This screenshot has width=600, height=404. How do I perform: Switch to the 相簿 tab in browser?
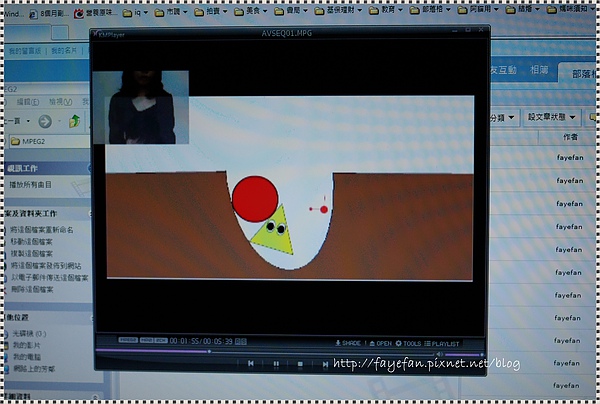tap(539, 70)
